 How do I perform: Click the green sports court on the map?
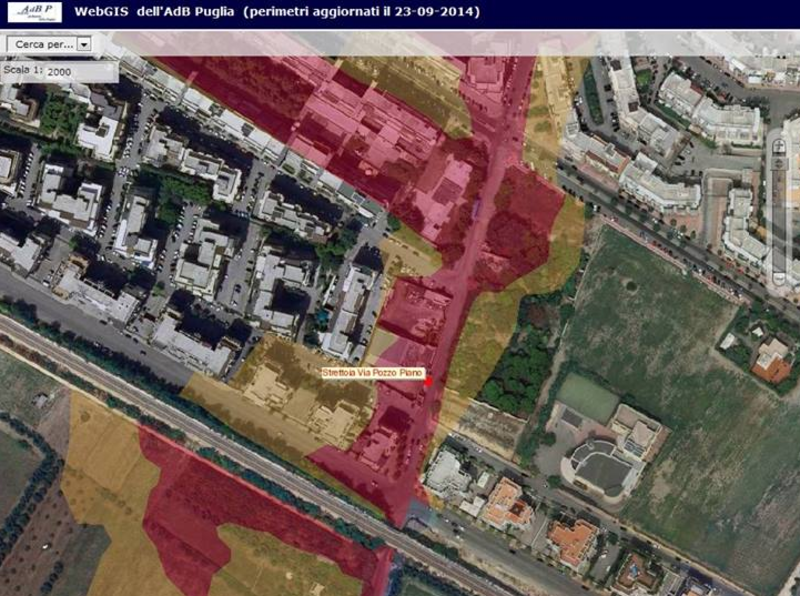tap(586, 396)
